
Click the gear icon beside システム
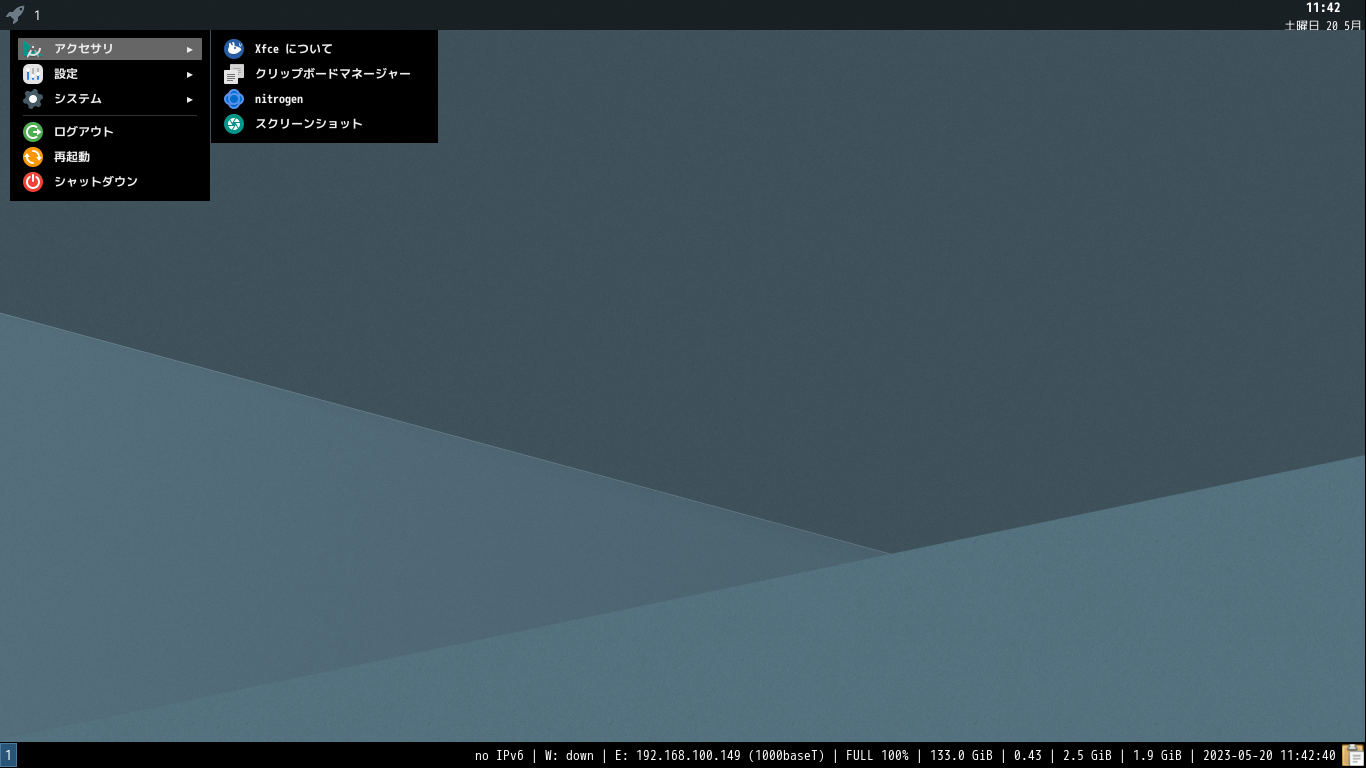coord(33,99)
